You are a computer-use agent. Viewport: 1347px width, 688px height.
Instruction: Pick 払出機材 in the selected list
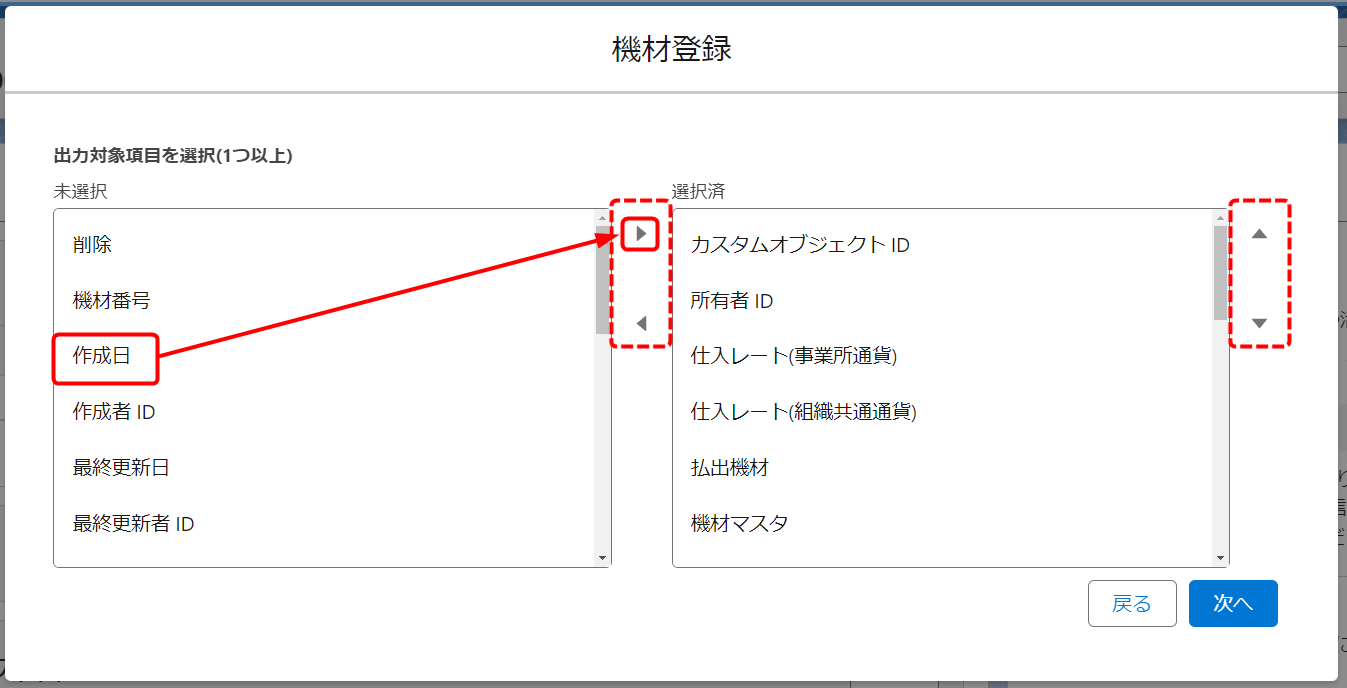tap(729, 467)
